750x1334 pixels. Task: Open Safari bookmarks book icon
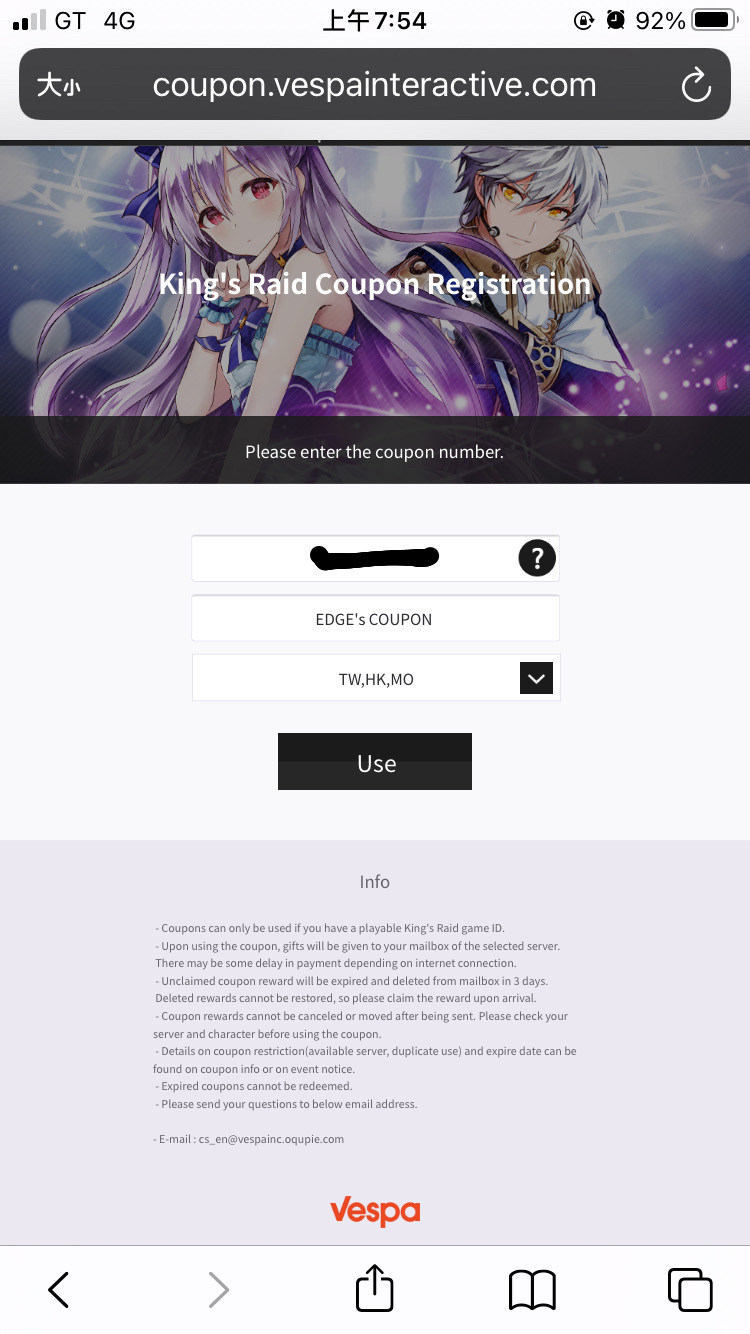pos(532,1290)
